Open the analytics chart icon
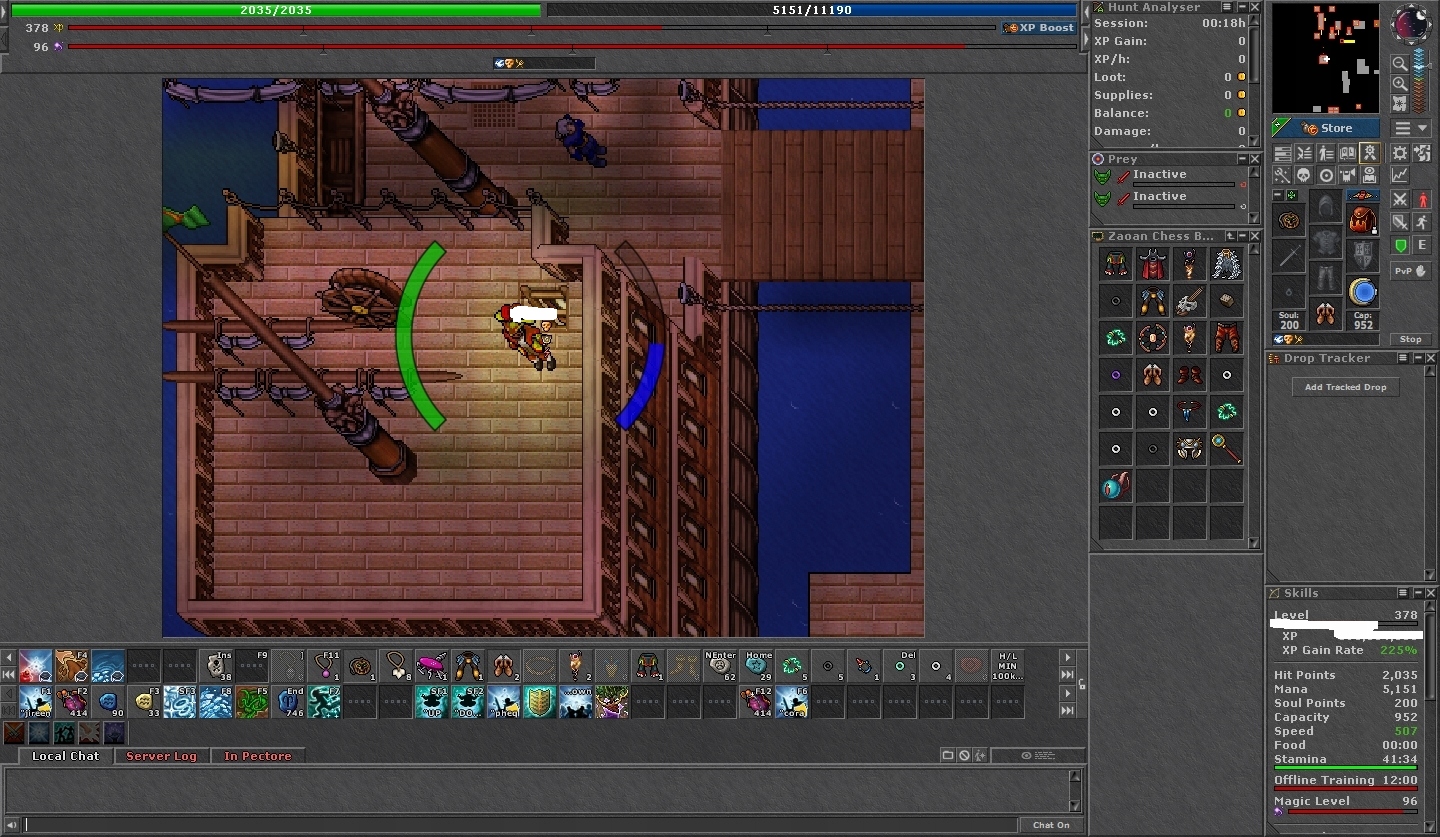 point(1400,174)
